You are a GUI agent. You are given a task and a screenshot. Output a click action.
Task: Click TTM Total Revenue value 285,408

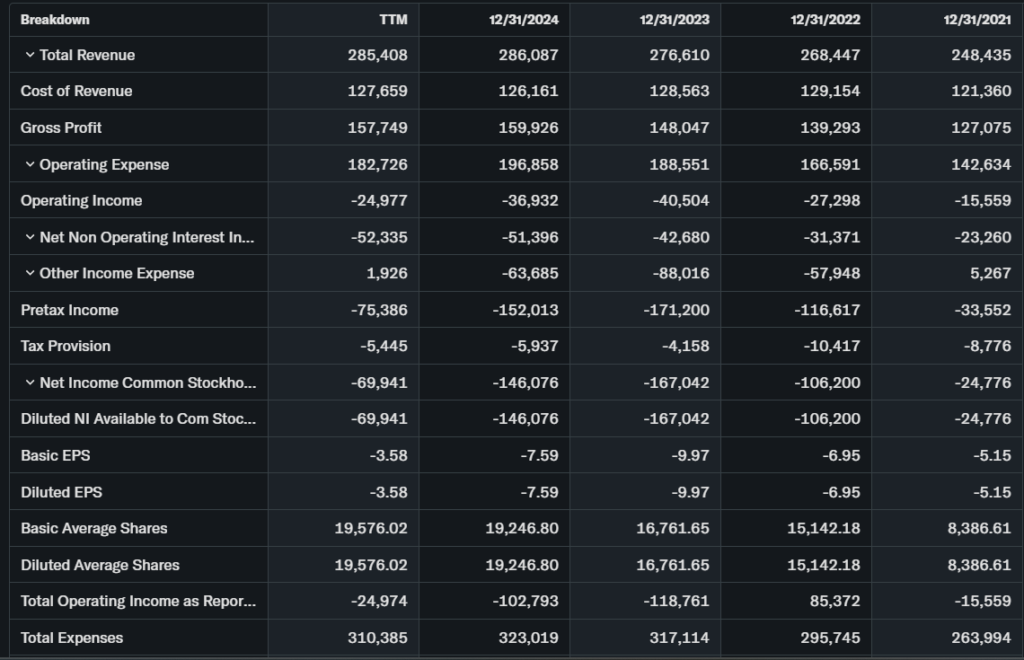click(x=378, y=55)
